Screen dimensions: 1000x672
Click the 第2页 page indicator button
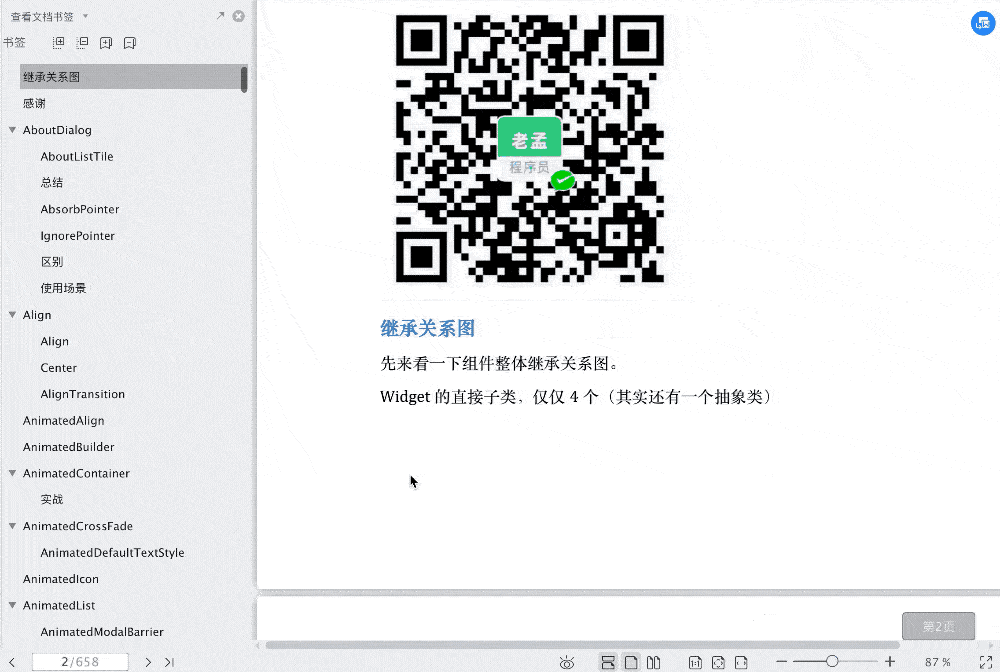point(938,626)
